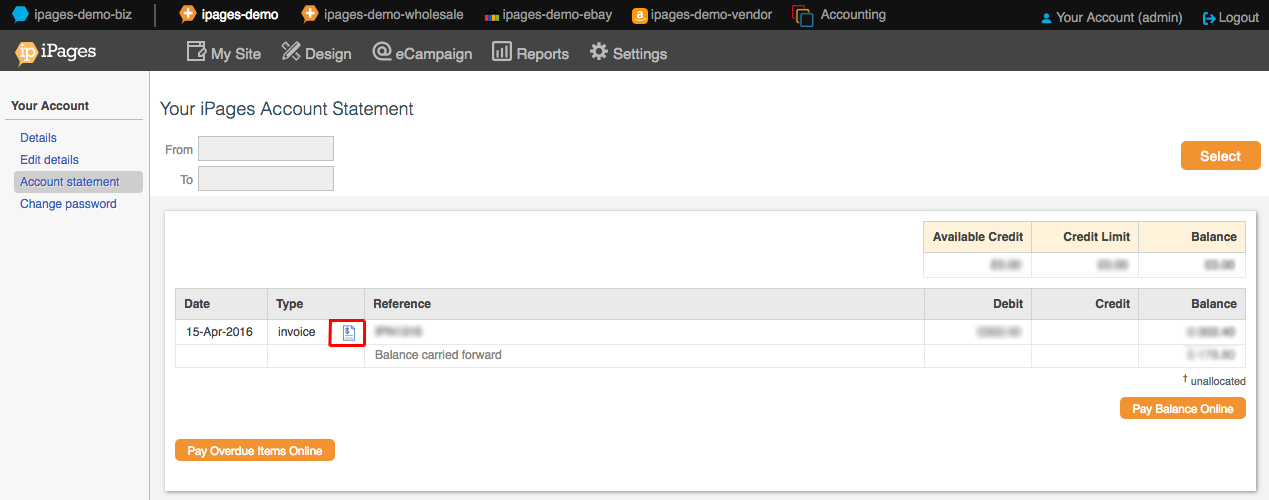Click the Design tools icon
The width and height of the screenshot is (1269, 500).
coord(291,52)
